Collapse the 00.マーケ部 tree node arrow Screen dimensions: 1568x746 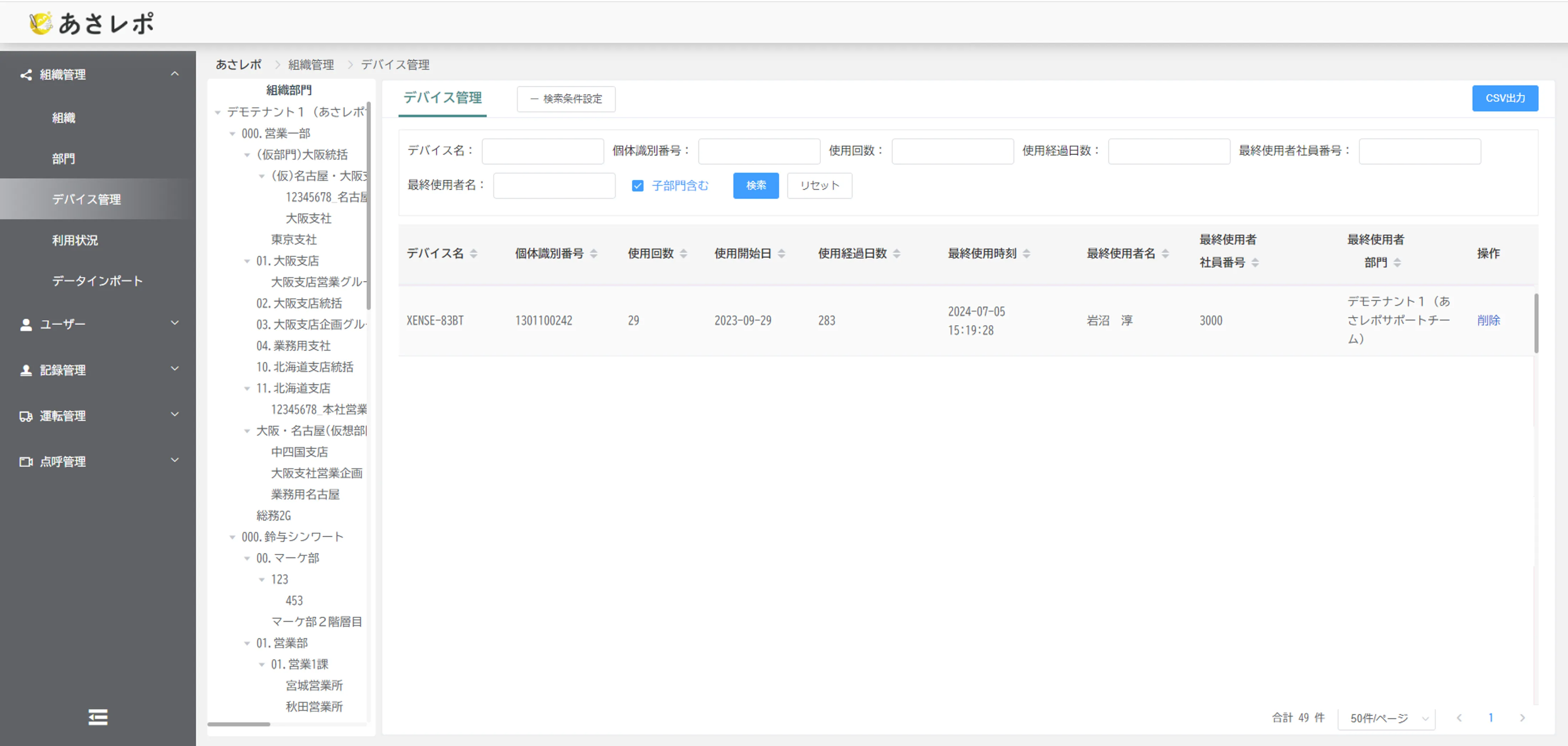tap(247, 559)
